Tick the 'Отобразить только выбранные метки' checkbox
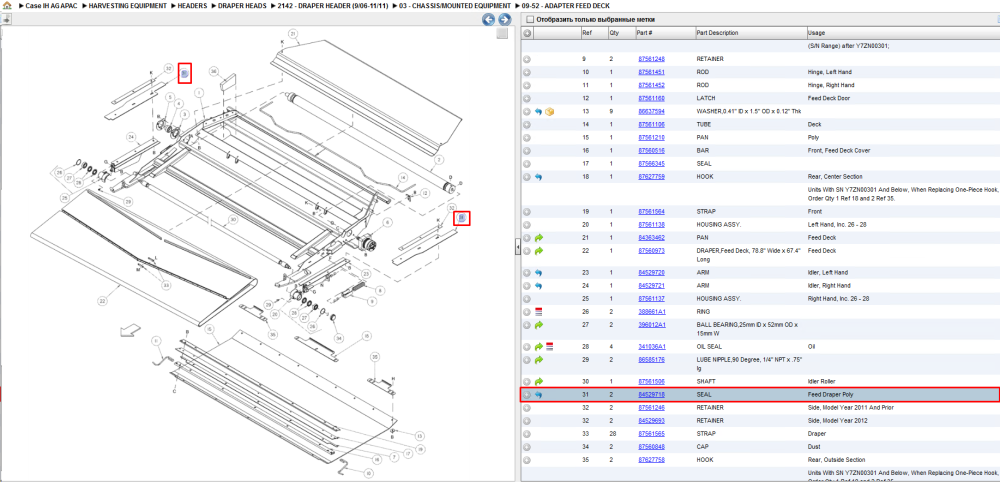 (529, 20)
